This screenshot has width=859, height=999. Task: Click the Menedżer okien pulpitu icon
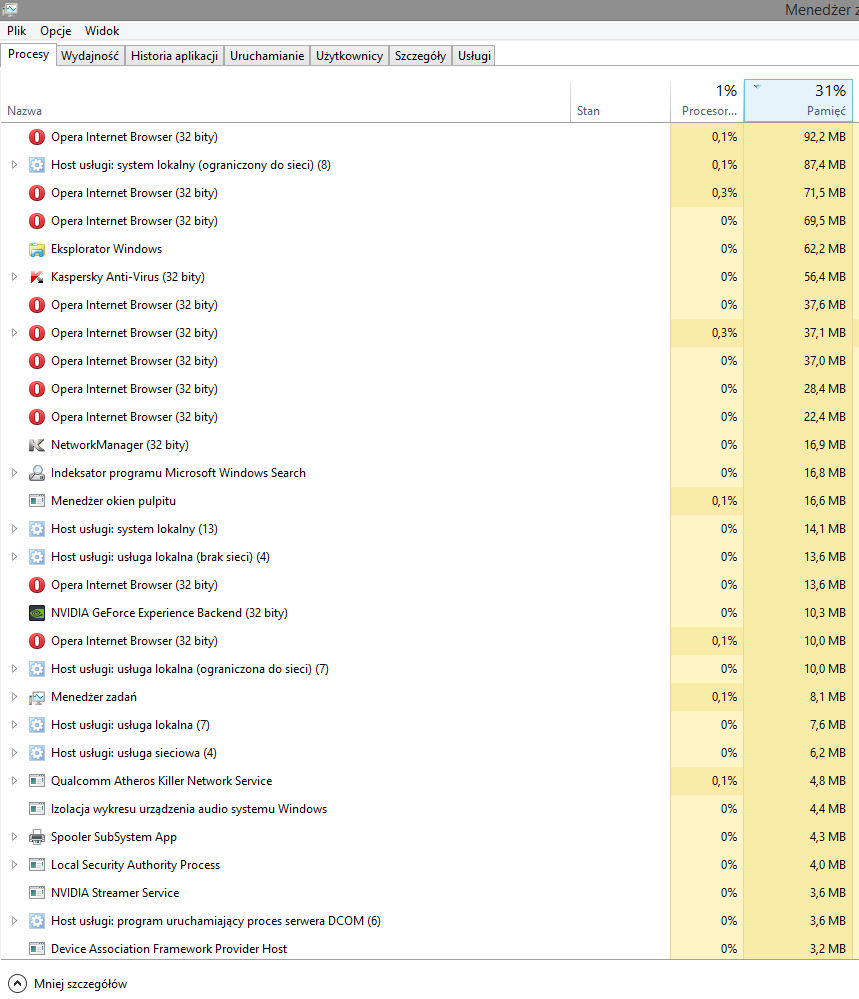[37, 501]
